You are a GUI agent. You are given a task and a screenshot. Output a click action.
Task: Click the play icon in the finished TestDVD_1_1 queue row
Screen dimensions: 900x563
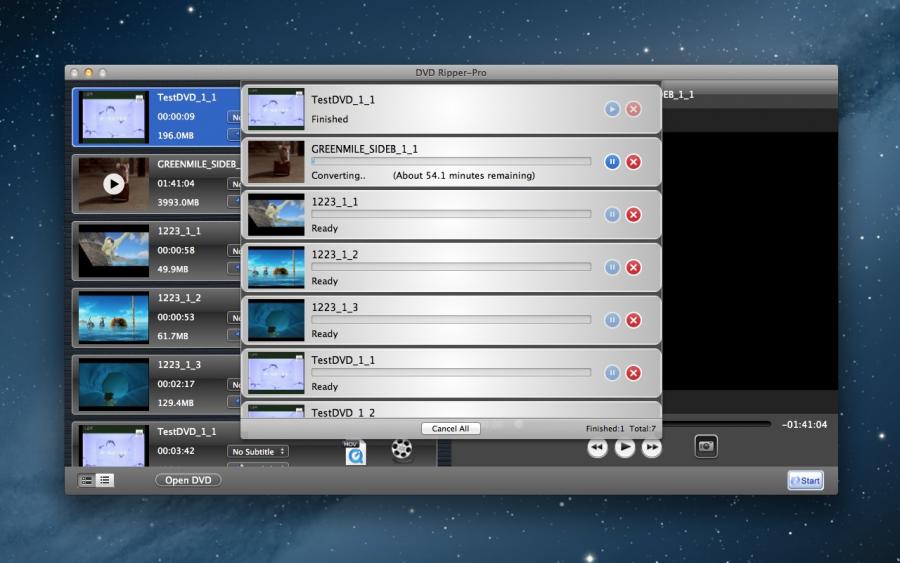click(612, 109)
